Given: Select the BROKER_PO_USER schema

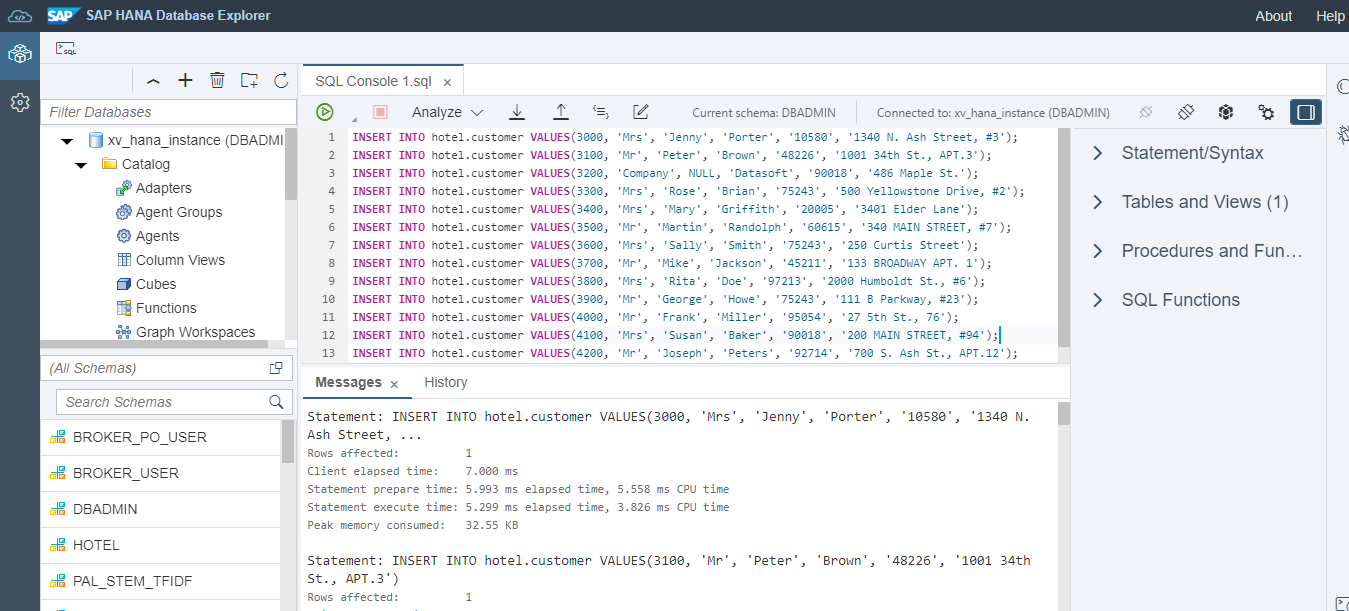Looking at the screenshot, I should [161, 437].
